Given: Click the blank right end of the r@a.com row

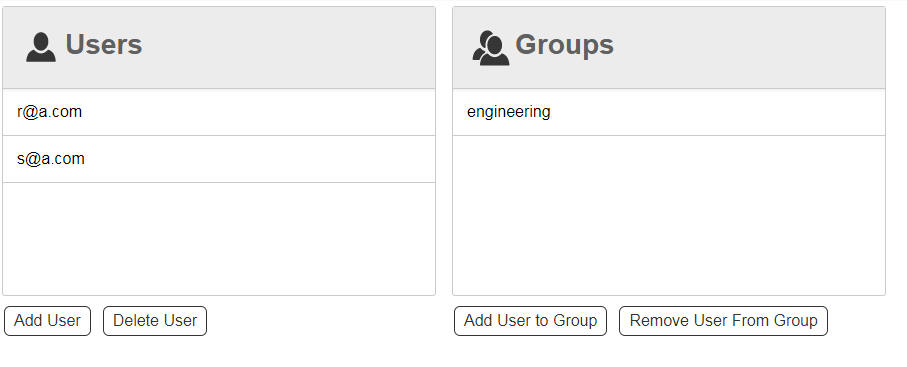Looking at the screenshot, I should [347, 112].
